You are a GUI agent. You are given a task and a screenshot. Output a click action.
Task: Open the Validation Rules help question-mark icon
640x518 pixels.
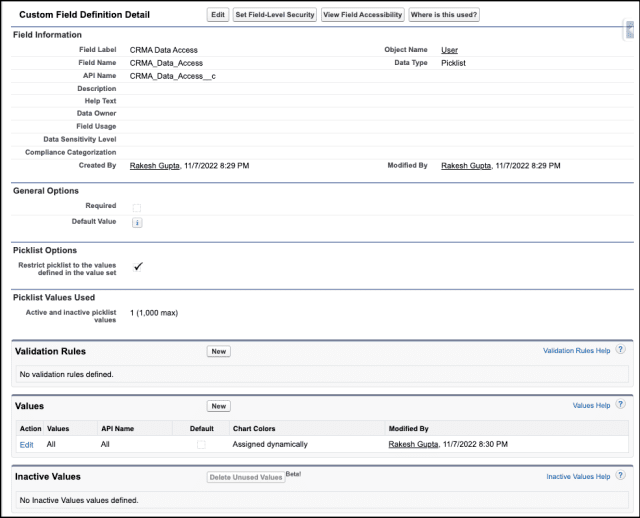tap(621, 350)
